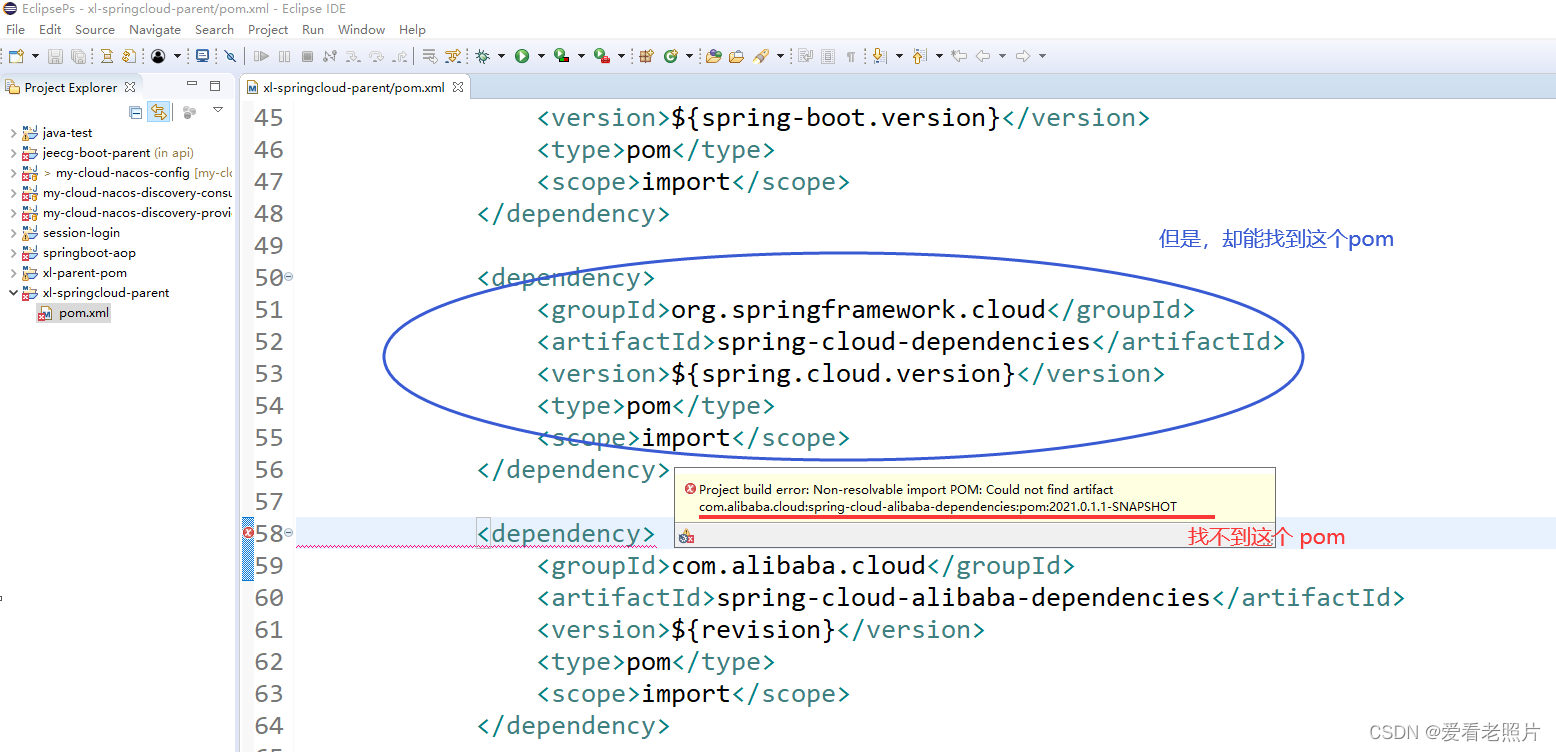Collapse the xl-springcloud-parent project

click(13, 293)
